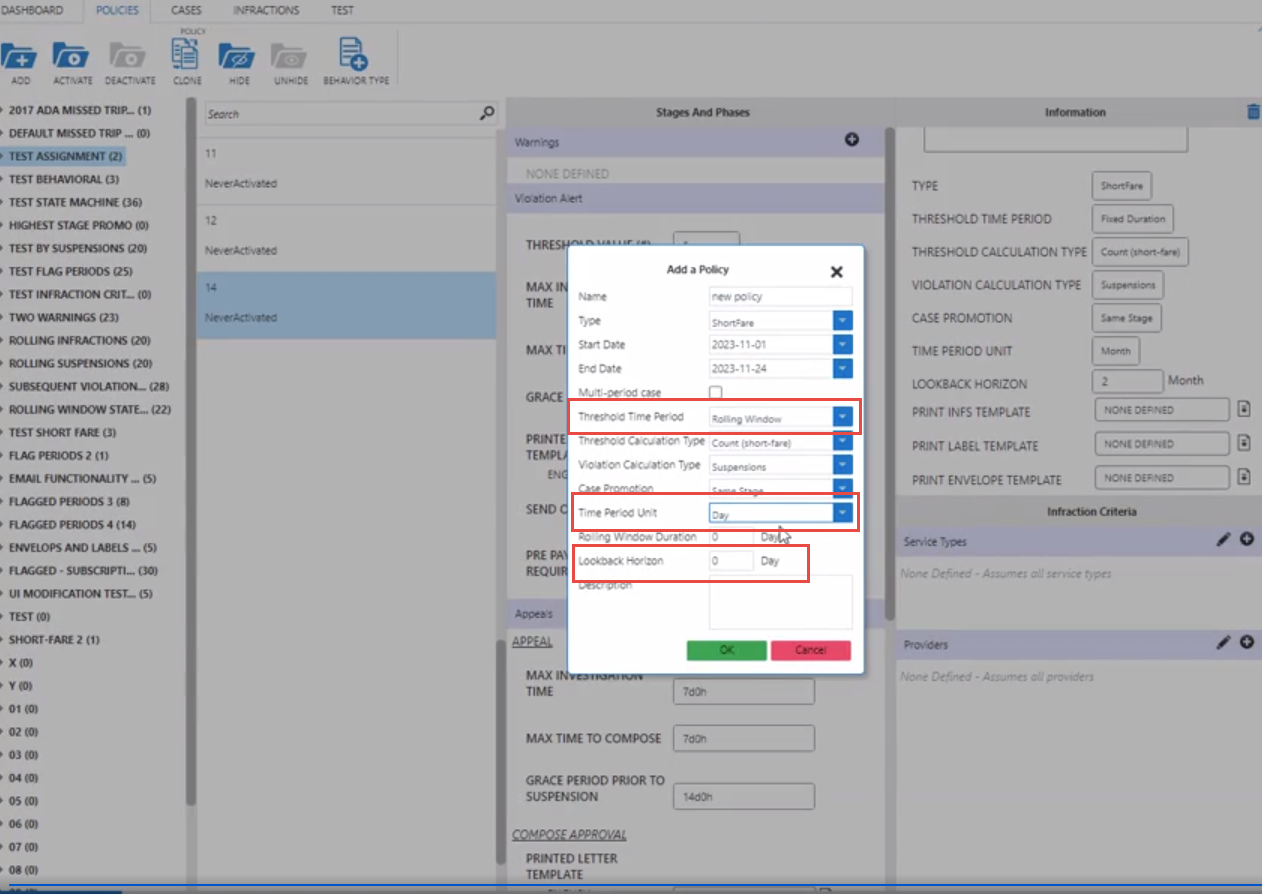Expand the Start Date picker dropdown
Image resolution: width=1262 pixels, height=894 pixels.
(x=842, y=344)
